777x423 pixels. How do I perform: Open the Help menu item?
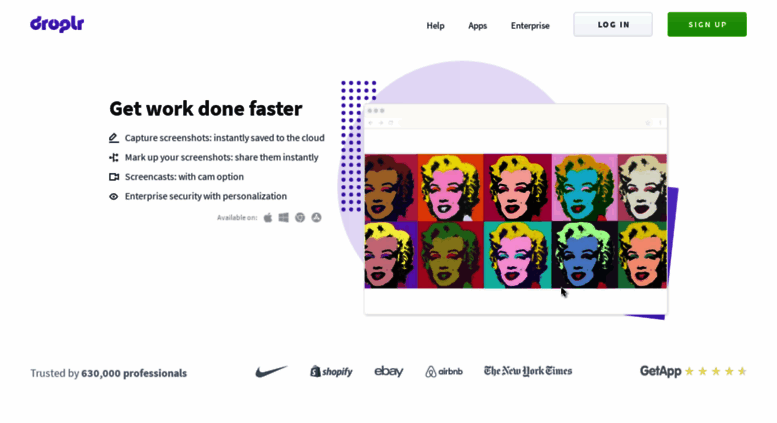pyautogui.click(x=435, y=25)
